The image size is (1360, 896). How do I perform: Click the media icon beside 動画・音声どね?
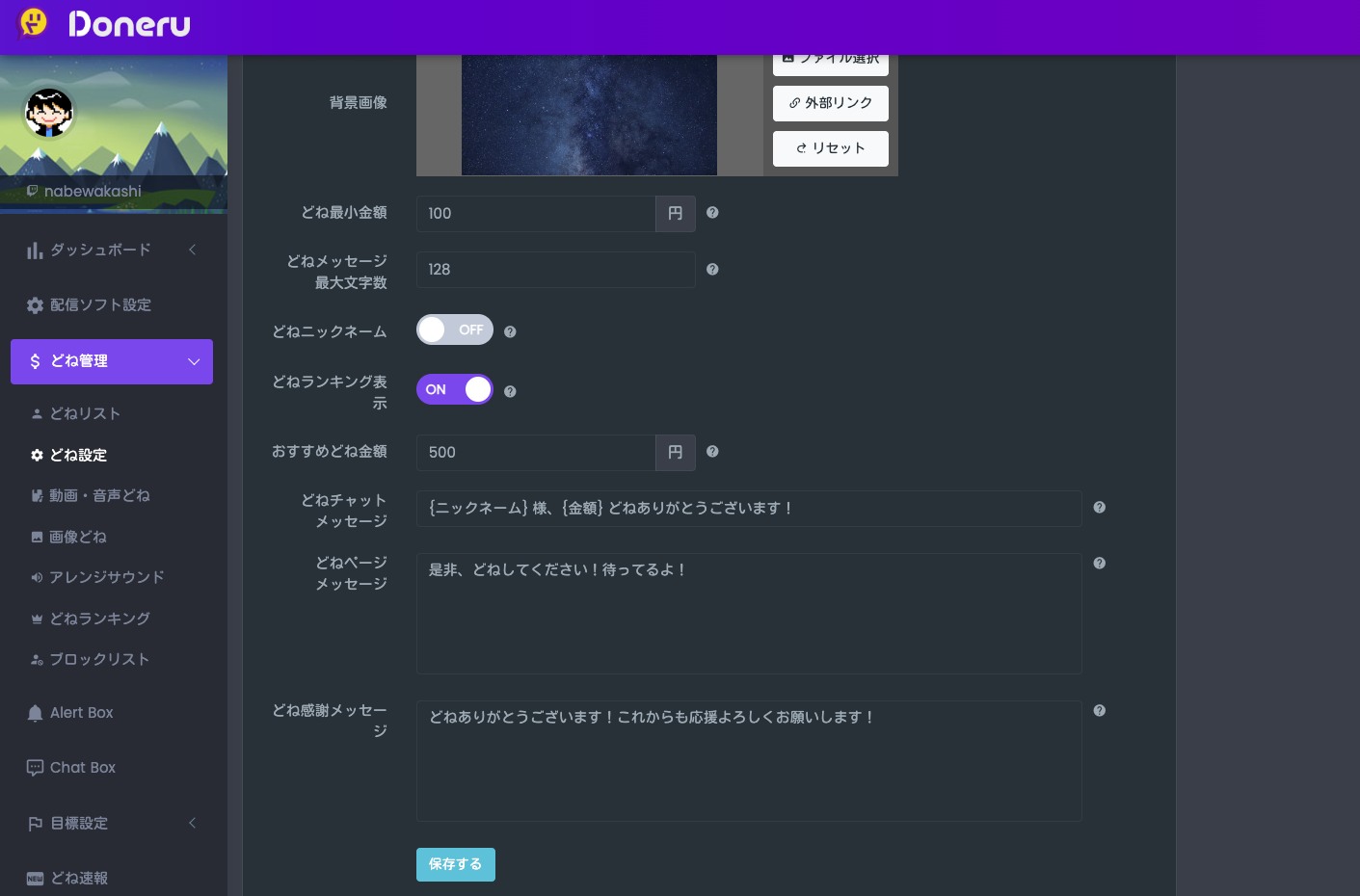37,495
